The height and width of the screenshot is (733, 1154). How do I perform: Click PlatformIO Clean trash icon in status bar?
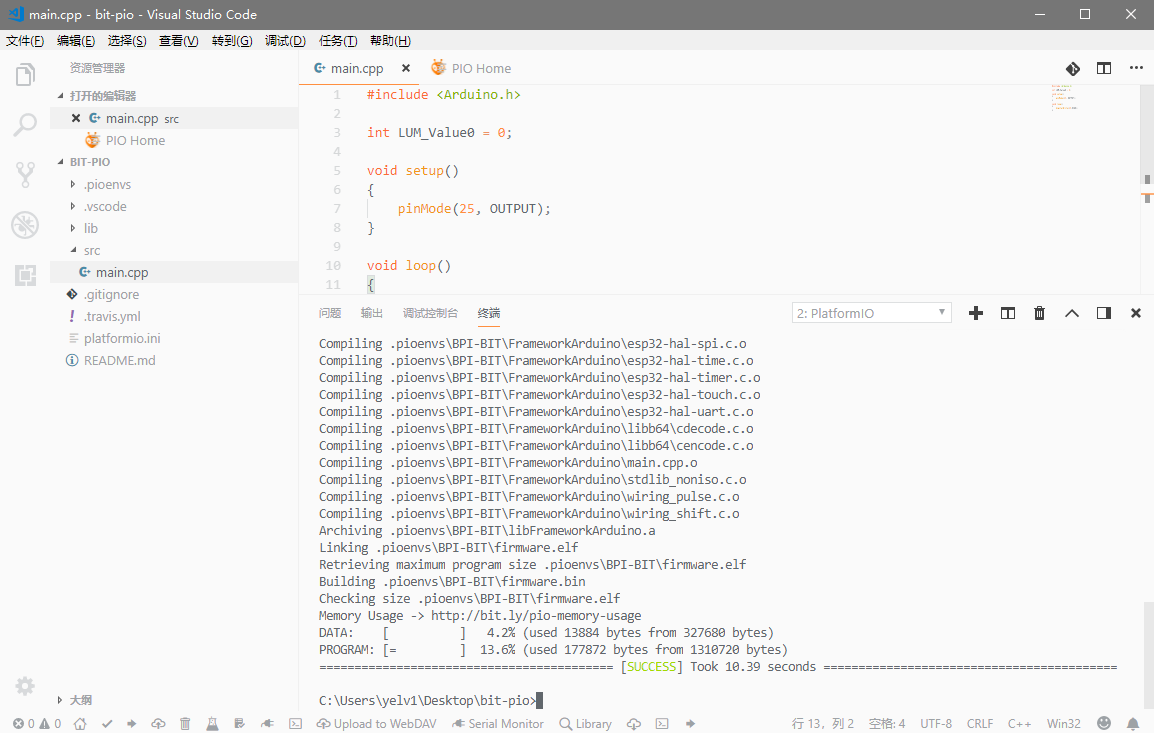point(185,724)
